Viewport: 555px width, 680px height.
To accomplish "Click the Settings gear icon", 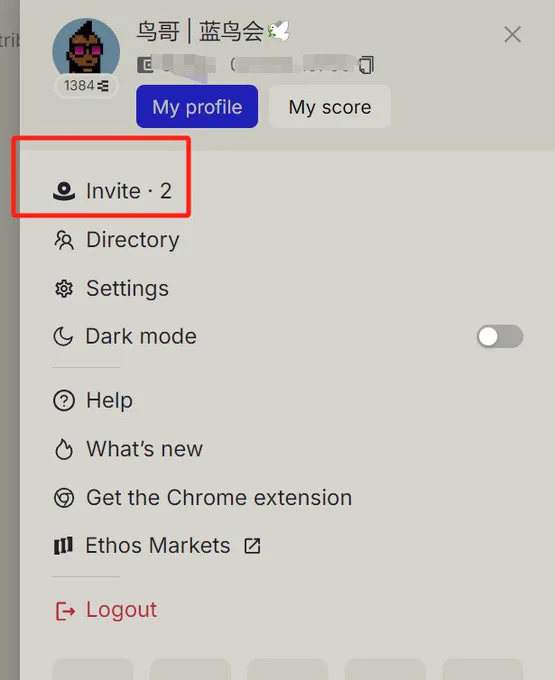I will pos(64,288).
